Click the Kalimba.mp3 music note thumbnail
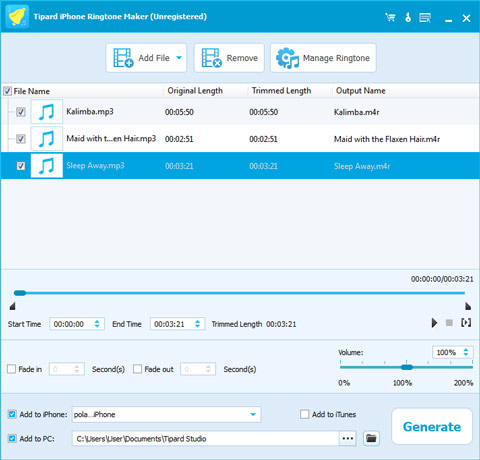This screenshot has height=460, width=480. (x=47, y=112)
